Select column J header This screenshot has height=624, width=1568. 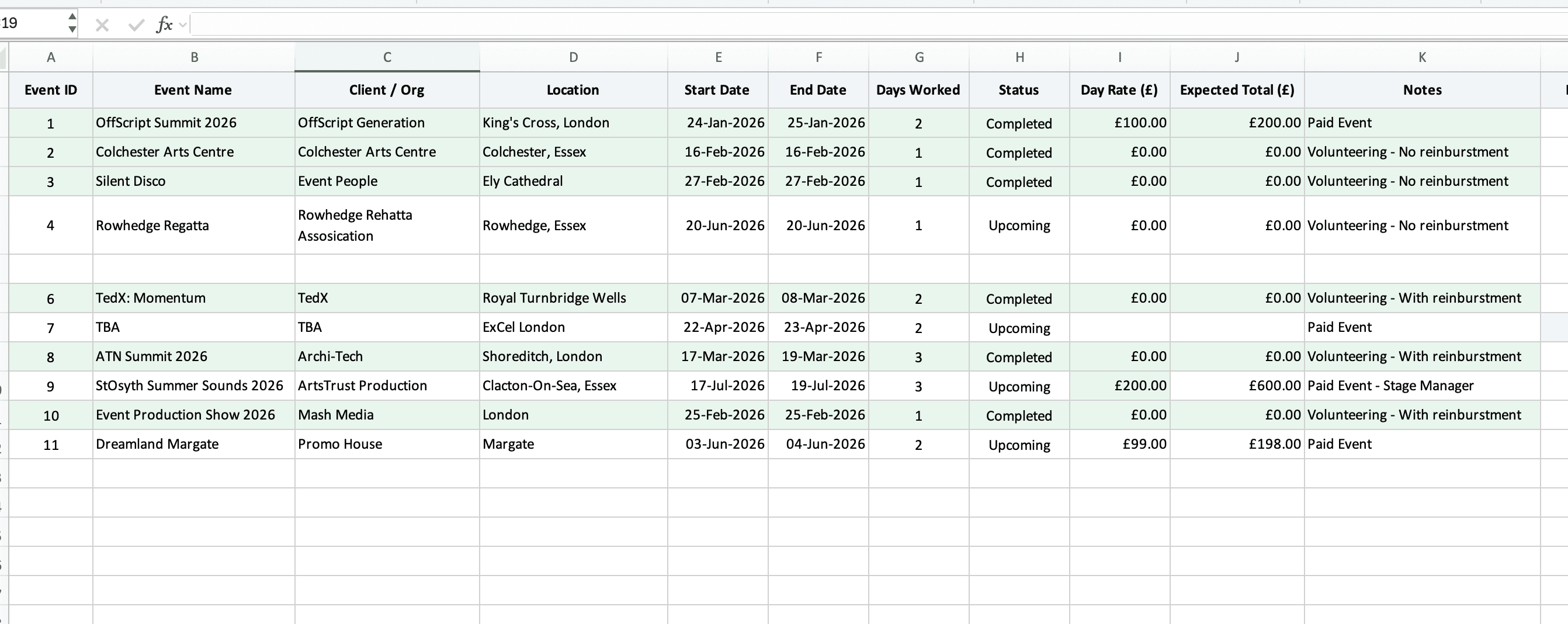tap(1237, 57)
